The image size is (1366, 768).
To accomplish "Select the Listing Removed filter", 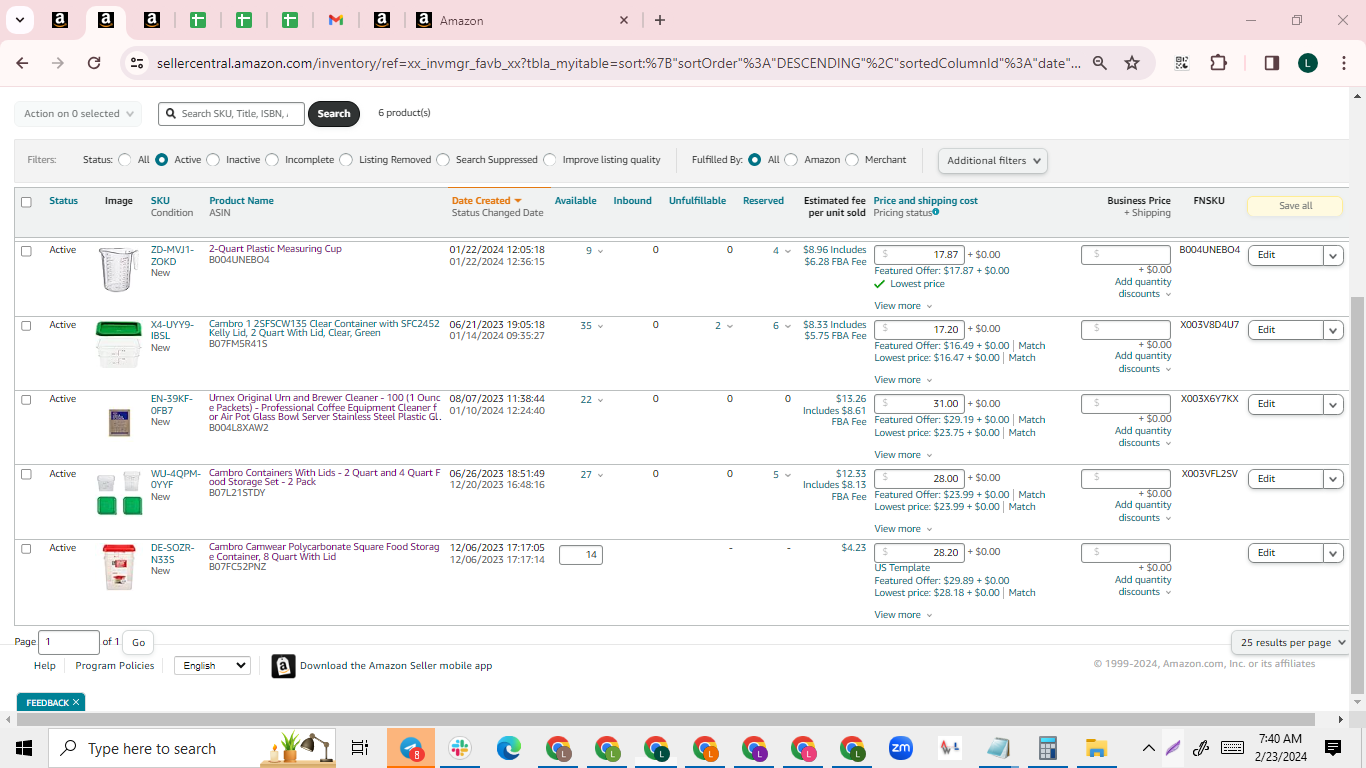I will (x=346, y=160).
